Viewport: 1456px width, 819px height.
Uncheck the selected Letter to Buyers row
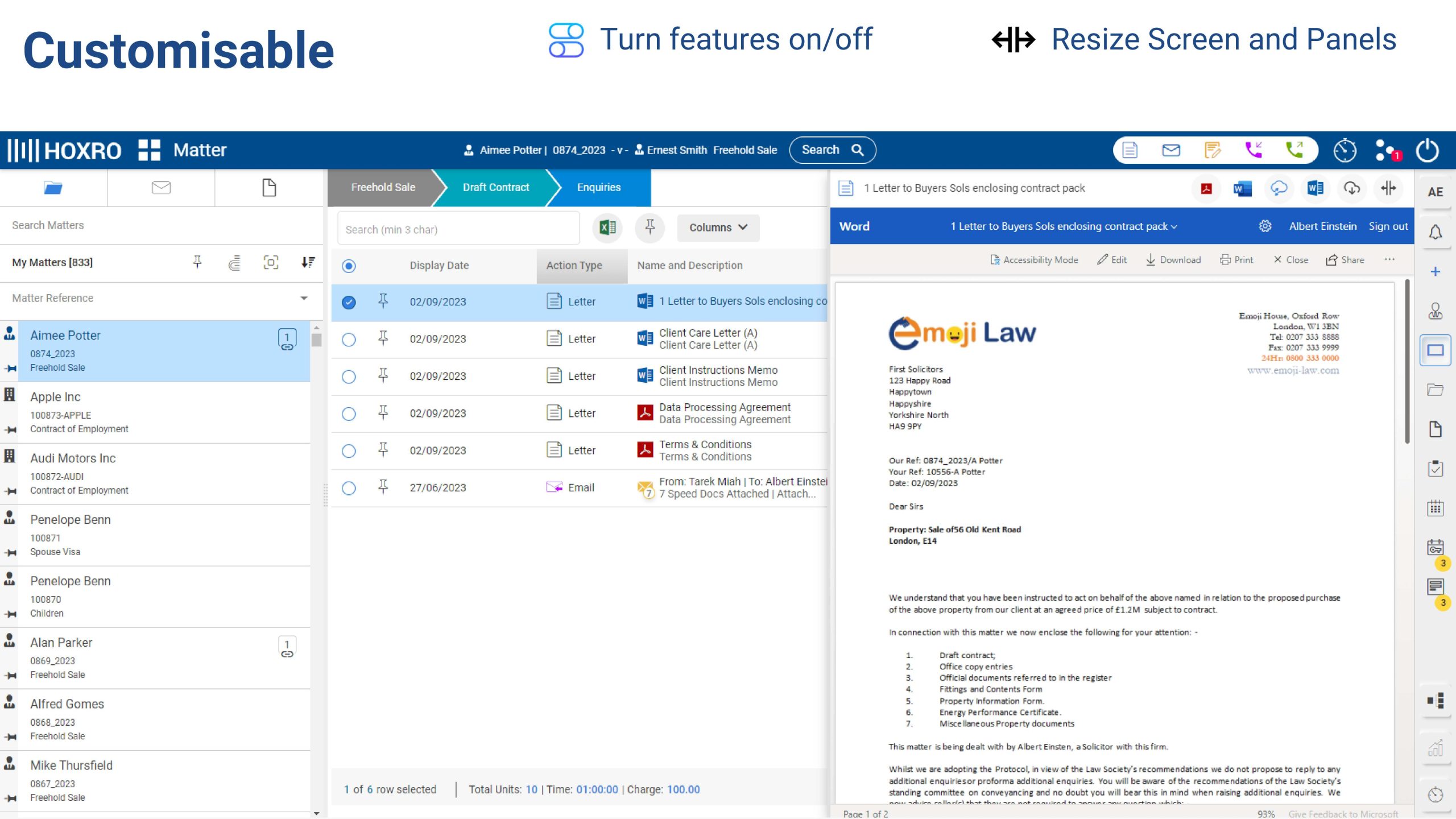[x=349, y=302]
